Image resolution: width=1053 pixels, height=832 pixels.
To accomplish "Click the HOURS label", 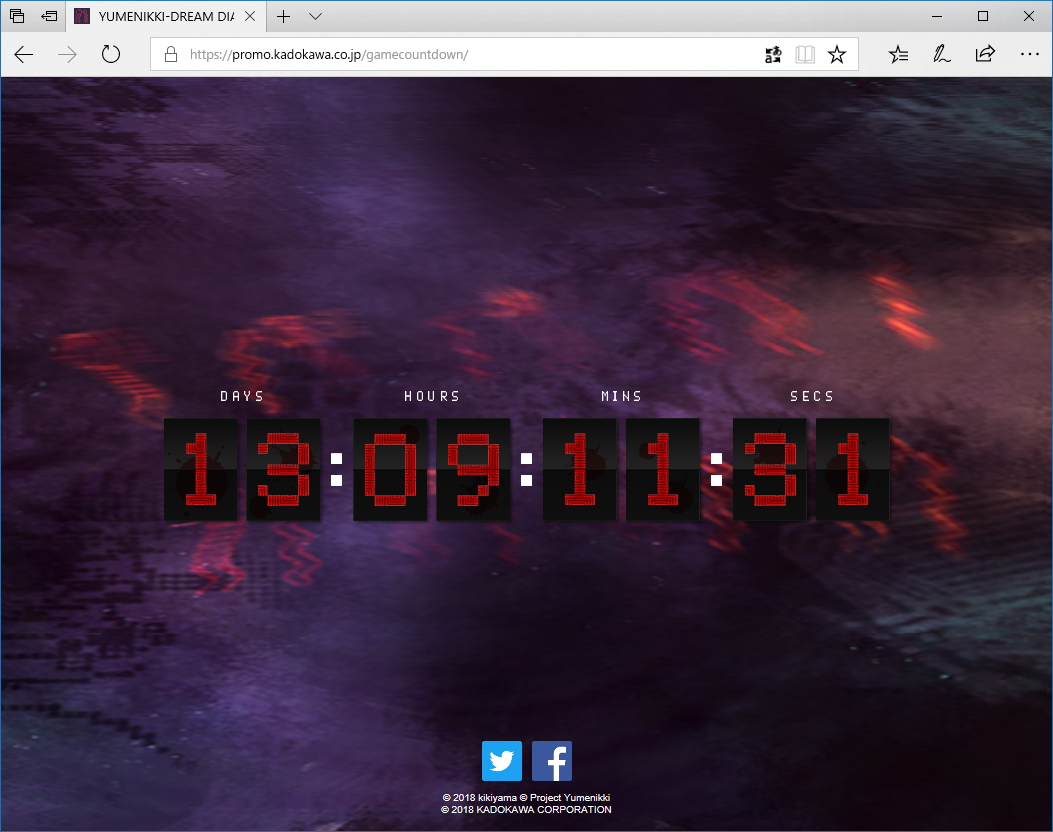I will [432, 396].
